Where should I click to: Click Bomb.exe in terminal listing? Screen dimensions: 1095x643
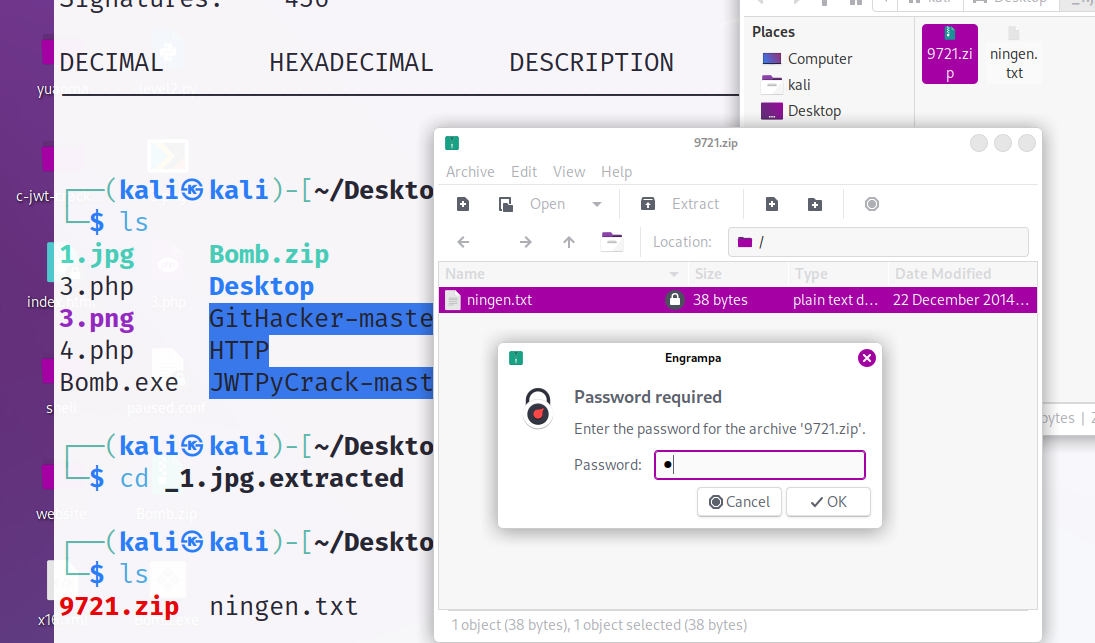click(x=119, y=383)
